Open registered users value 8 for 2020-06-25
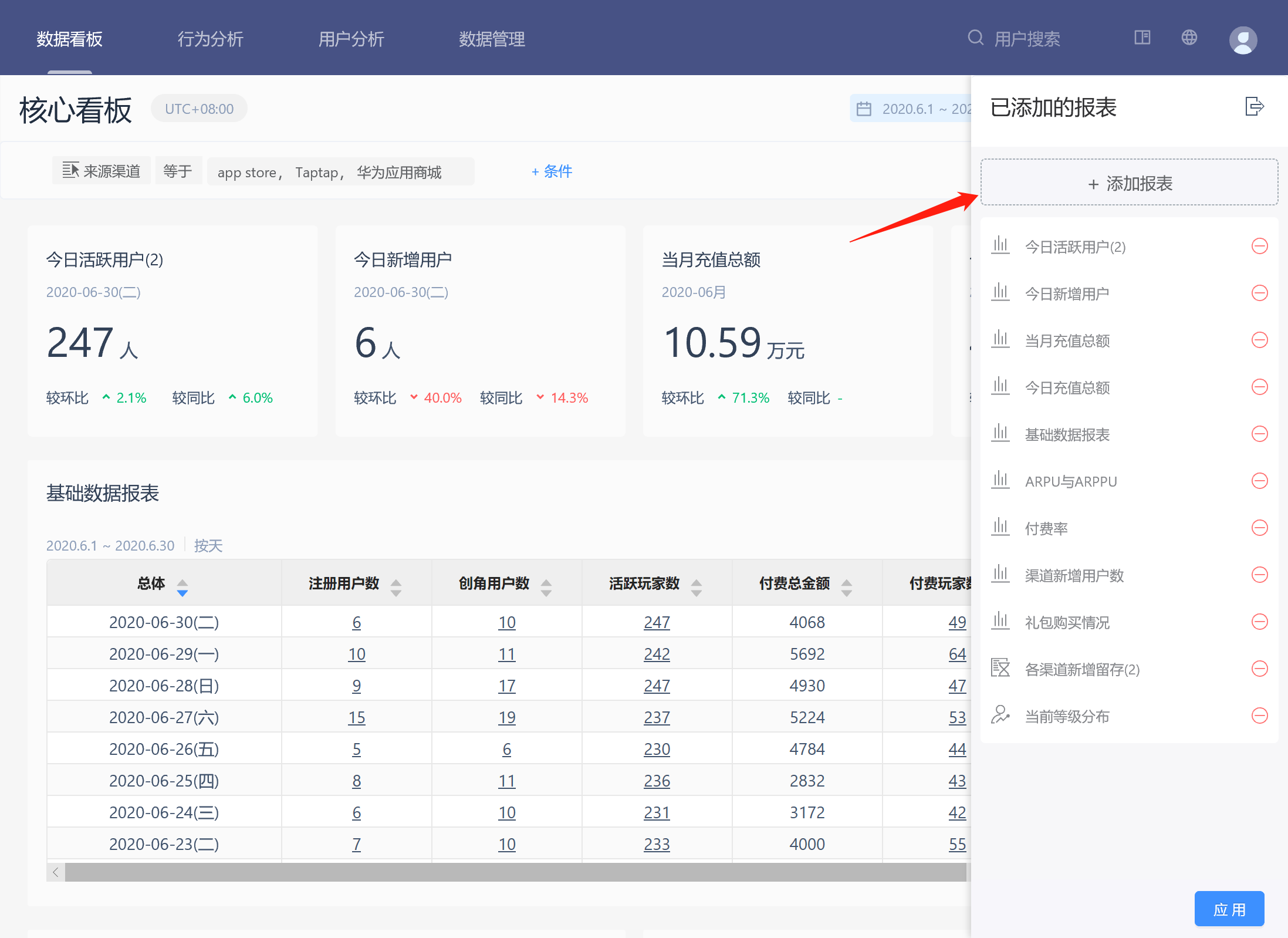 click(x=356, y=781)
